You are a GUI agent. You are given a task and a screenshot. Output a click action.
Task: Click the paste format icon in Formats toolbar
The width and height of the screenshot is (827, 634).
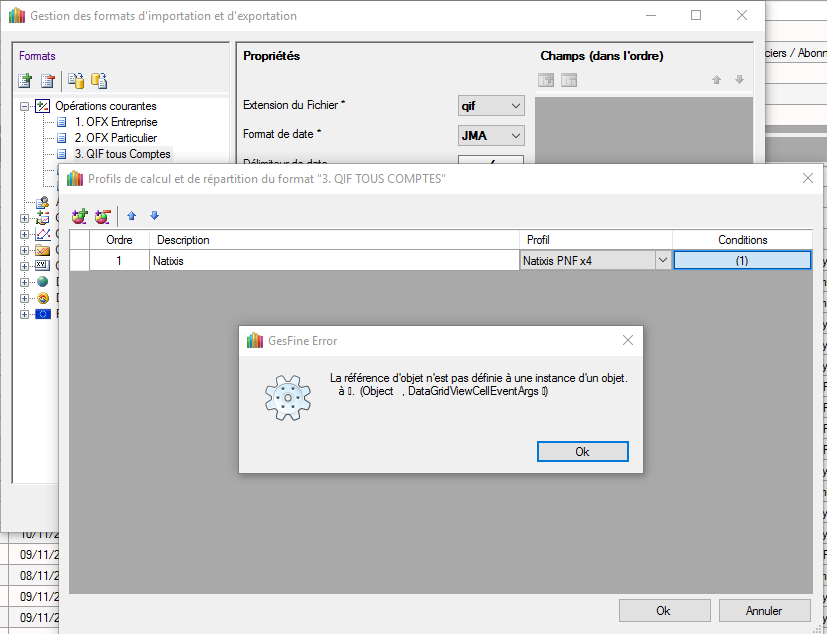tap(98, 81)
